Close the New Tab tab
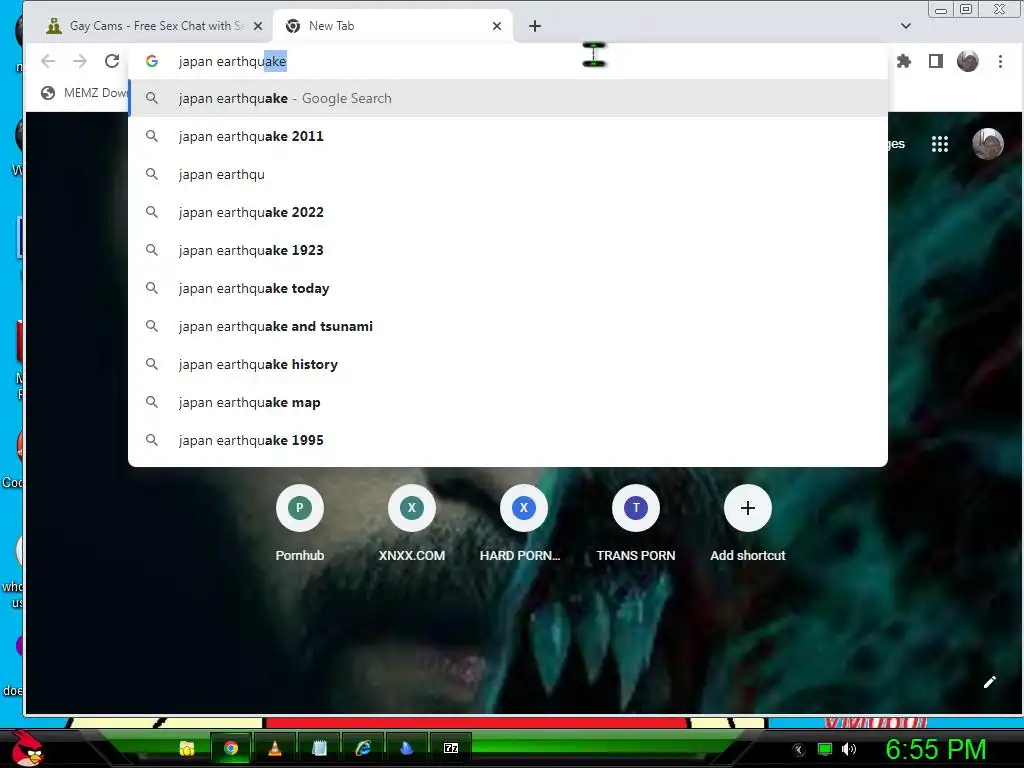The height and width of the screenshot is (768, 1024). tap(497, 26)
